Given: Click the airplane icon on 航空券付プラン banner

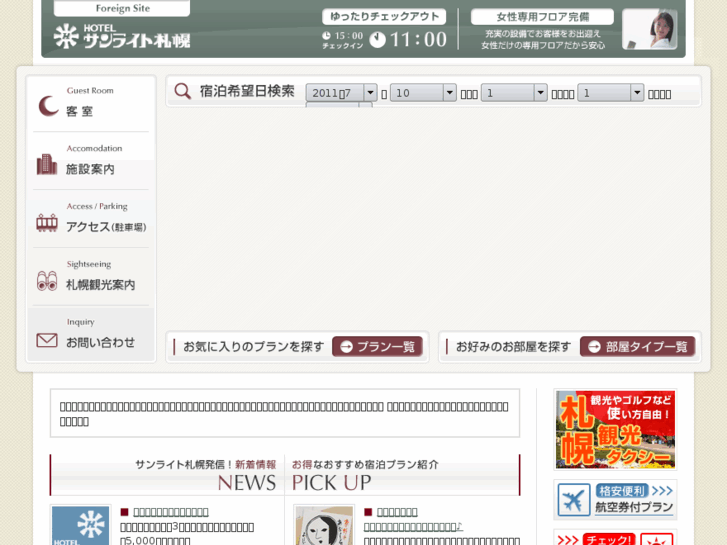Looking at the screenshot, I should pyautogui.click(x=574, y=500).
